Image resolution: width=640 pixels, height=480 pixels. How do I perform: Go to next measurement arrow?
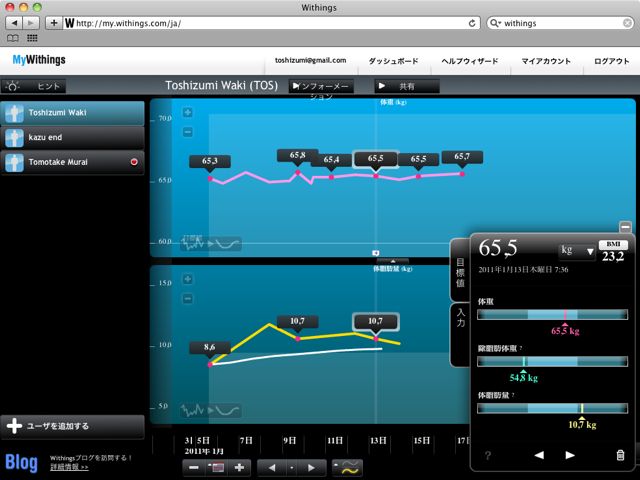(x=570, y=455)
